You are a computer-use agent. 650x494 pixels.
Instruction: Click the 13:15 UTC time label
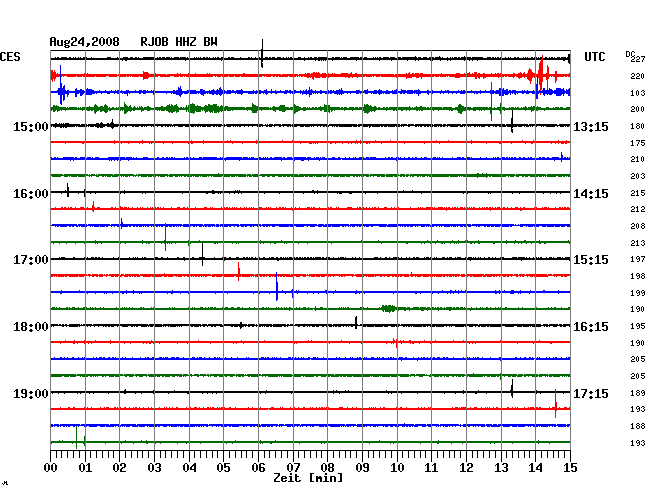(x=591, y=126)
